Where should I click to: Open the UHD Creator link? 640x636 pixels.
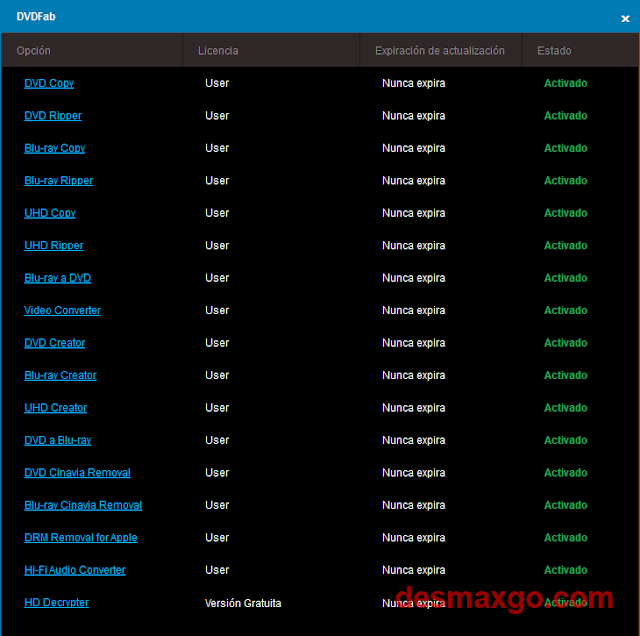[56, 408]
